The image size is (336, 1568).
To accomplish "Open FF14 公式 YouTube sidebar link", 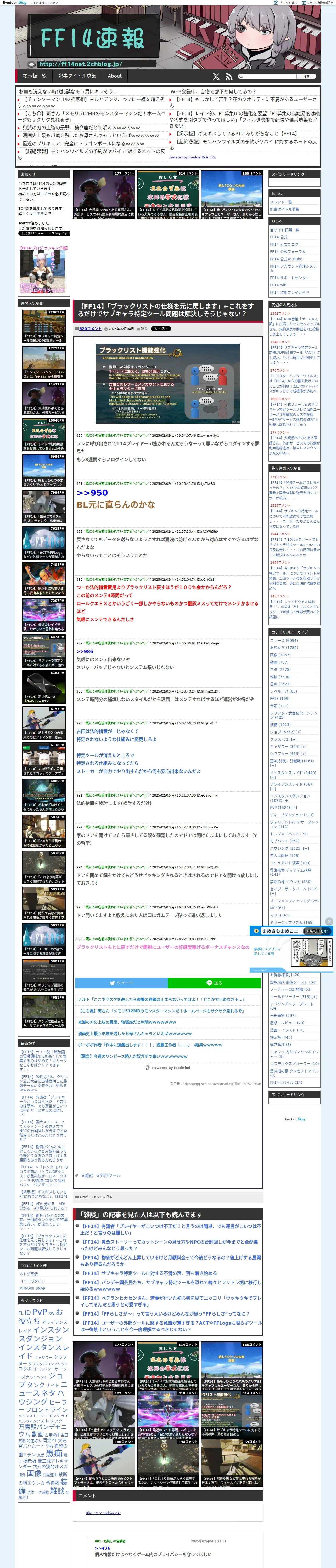I will coord(286,259).
